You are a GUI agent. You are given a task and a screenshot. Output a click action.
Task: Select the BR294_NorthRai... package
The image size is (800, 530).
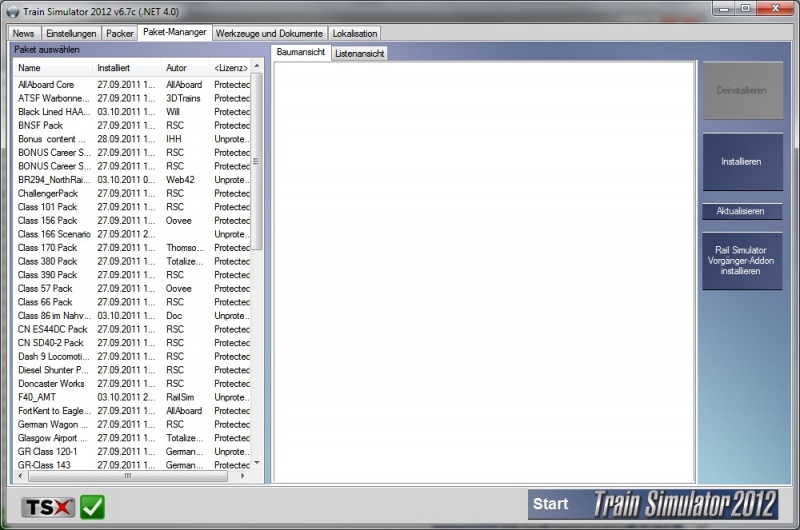133,180
